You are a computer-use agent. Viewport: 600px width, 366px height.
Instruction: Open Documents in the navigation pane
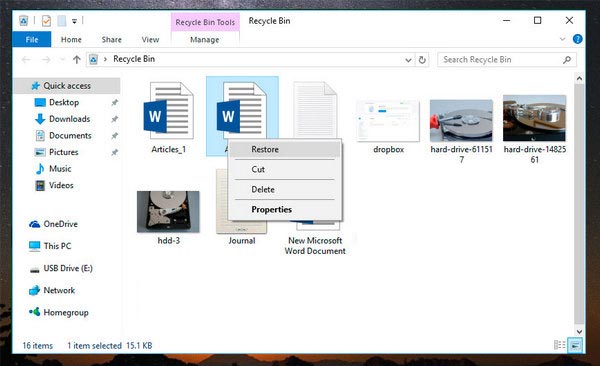coord(70,136)
